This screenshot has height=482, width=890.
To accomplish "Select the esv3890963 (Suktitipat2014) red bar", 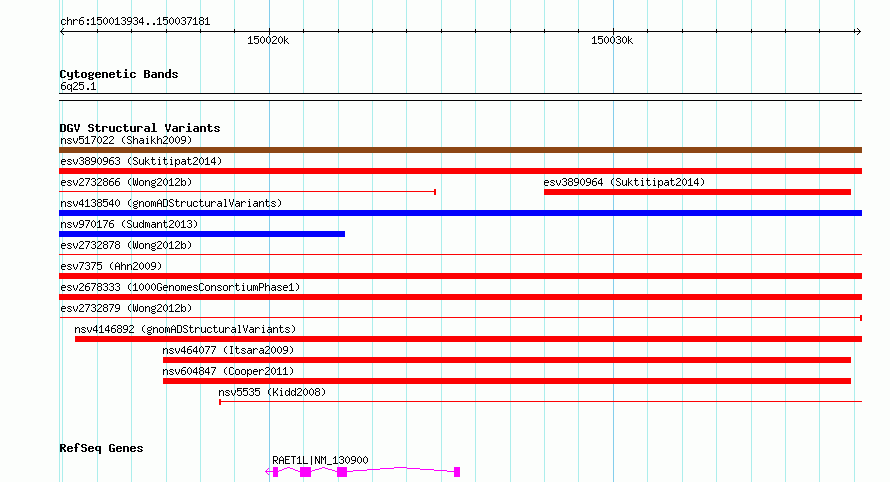I will pyautogui.click(x=460, y=171).
